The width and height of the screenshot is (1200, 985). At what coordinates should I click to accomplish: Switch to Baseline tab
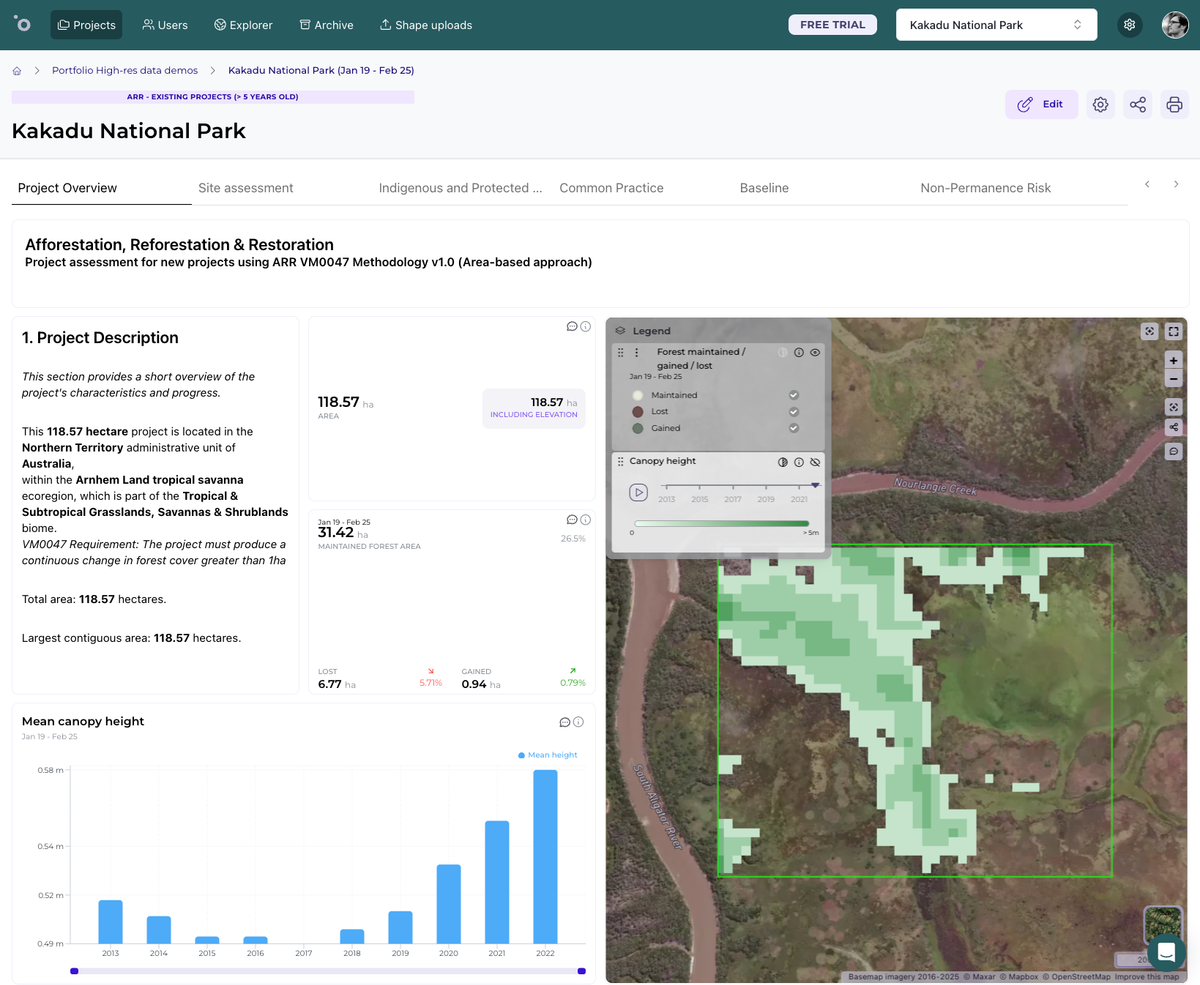click(764, 188)
